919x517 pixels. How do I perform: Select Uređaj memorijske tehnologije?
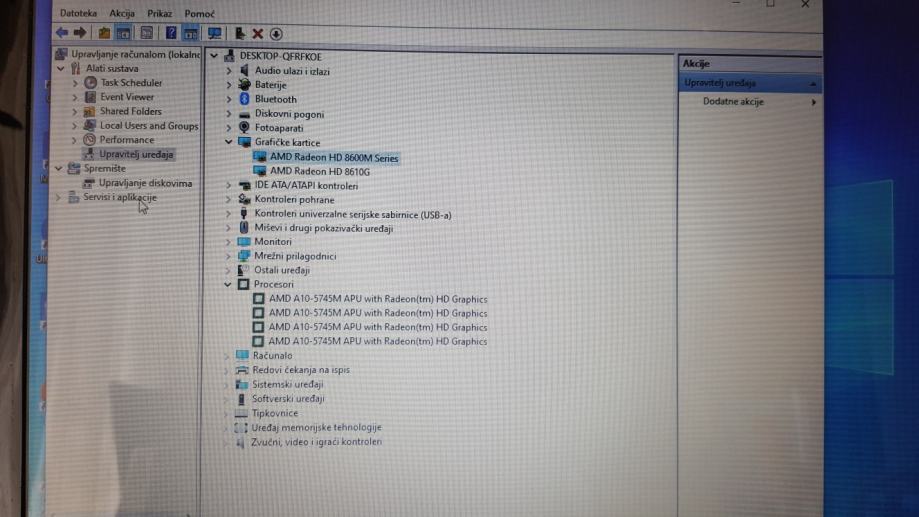point(316,427)
